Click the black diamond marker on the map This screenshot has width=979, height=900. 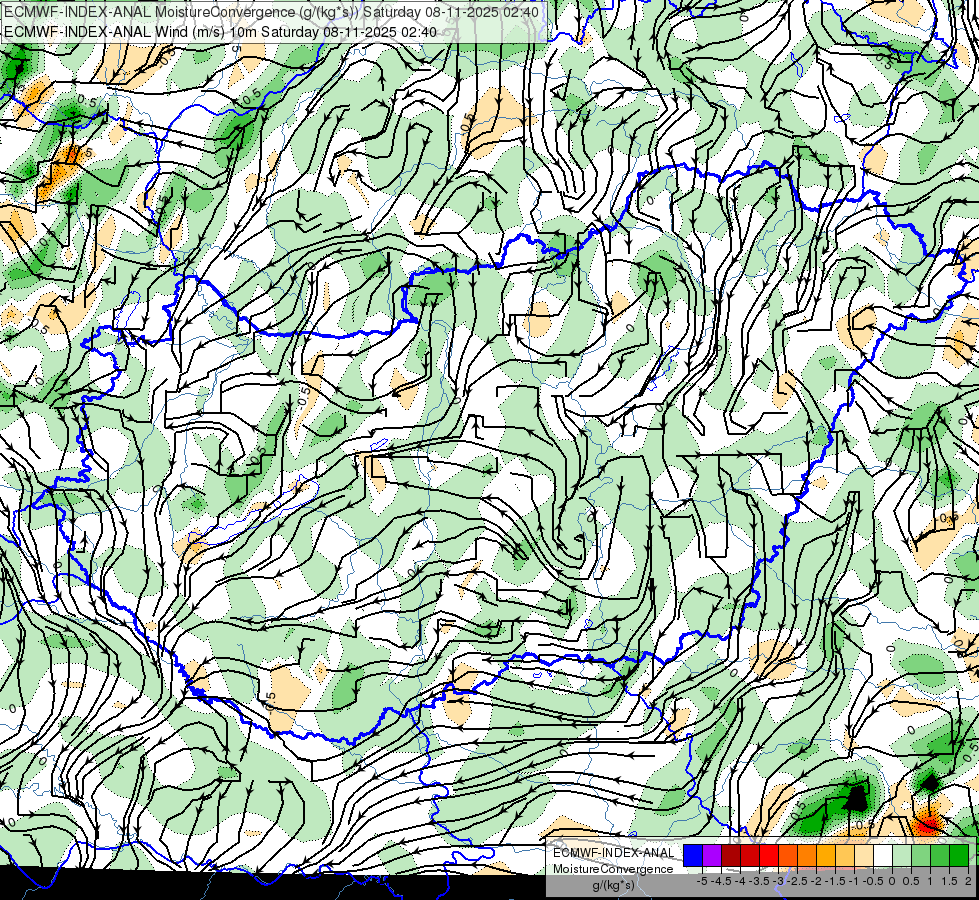[x=930, y=783]
